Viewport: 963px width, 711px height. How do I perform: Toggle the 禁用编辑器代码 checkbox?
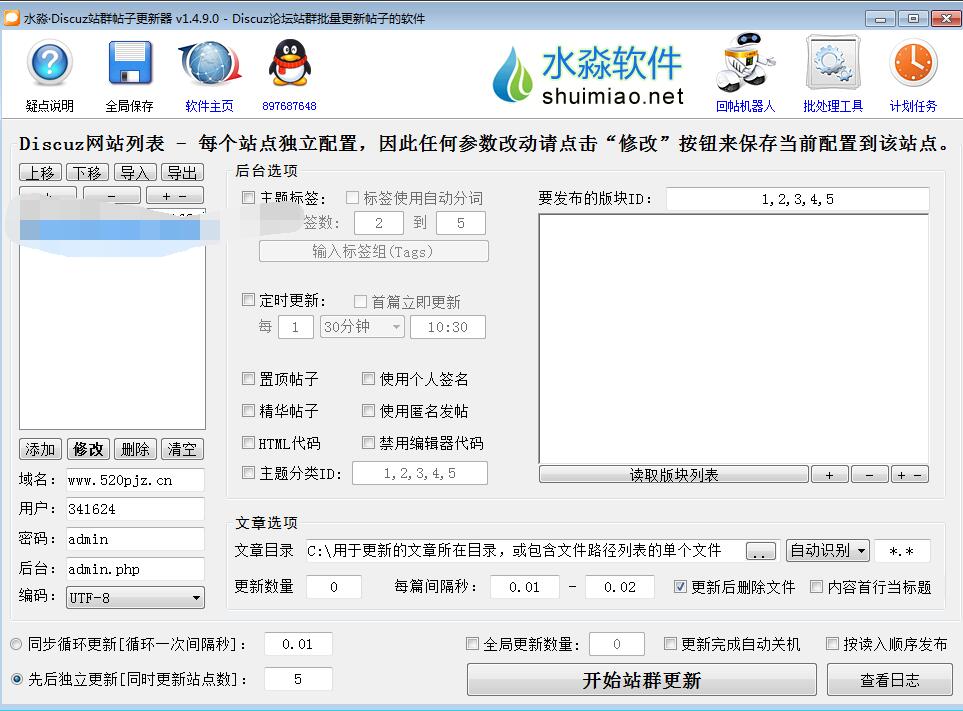click(368, 443)
